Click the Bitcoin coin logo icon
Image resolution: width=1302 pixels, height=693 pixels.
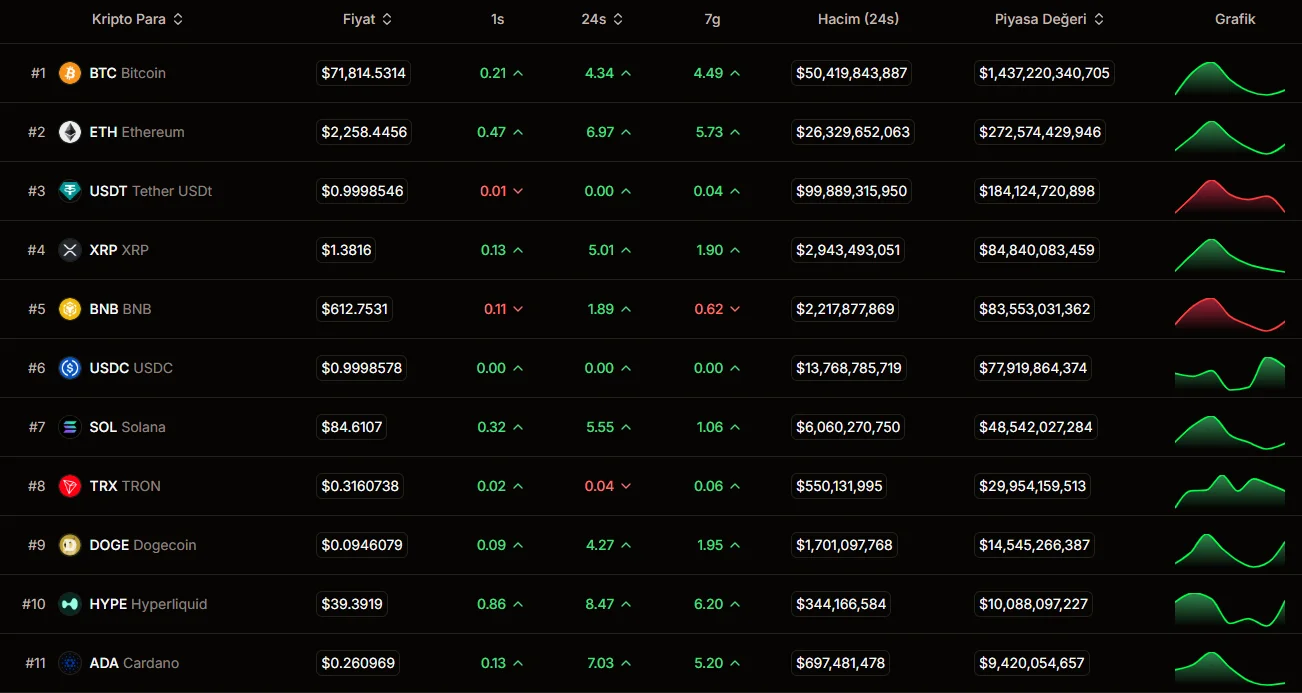point(70,73)
